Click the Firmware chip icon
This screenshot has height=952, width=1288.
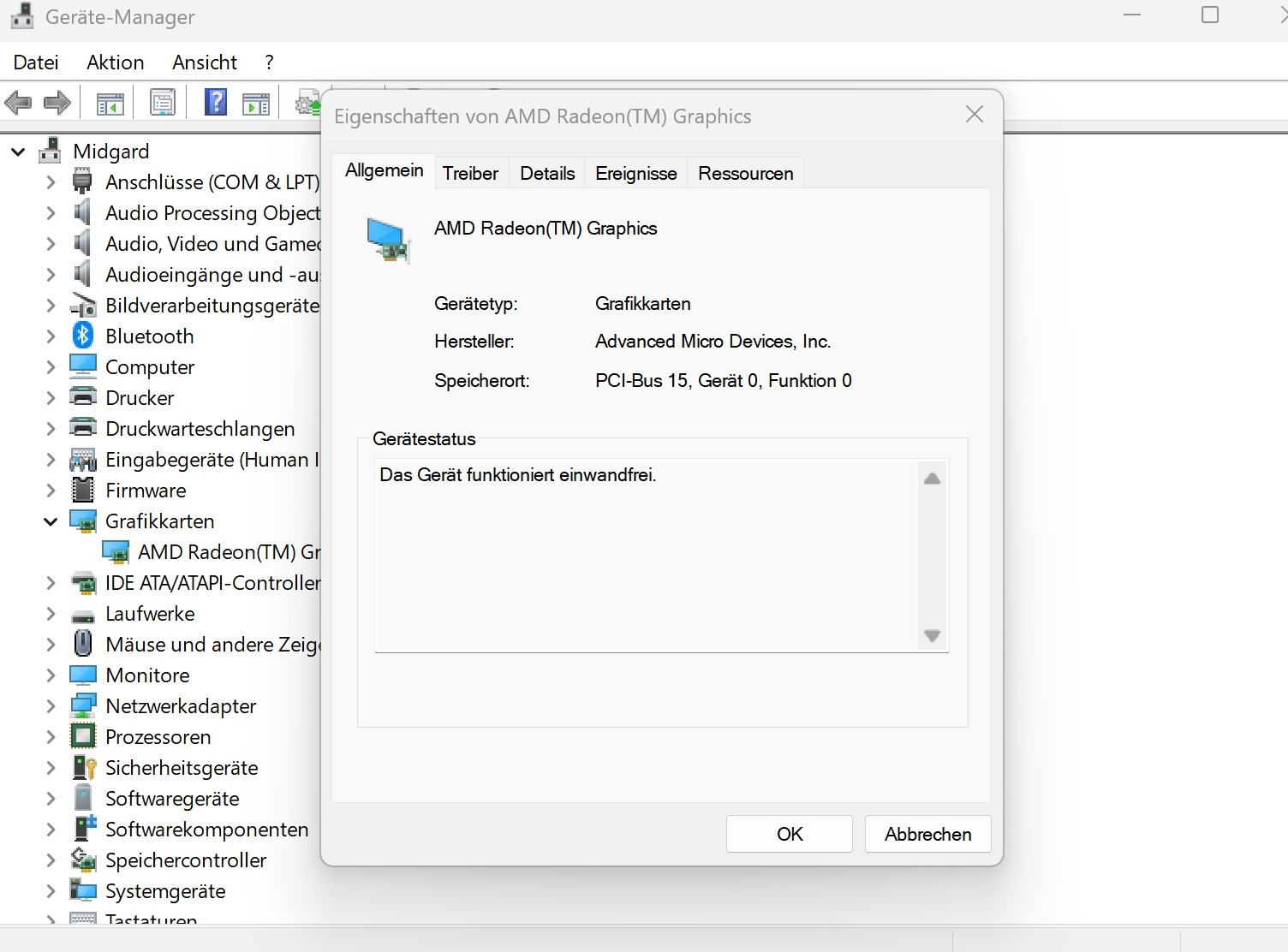coord(82,490)
